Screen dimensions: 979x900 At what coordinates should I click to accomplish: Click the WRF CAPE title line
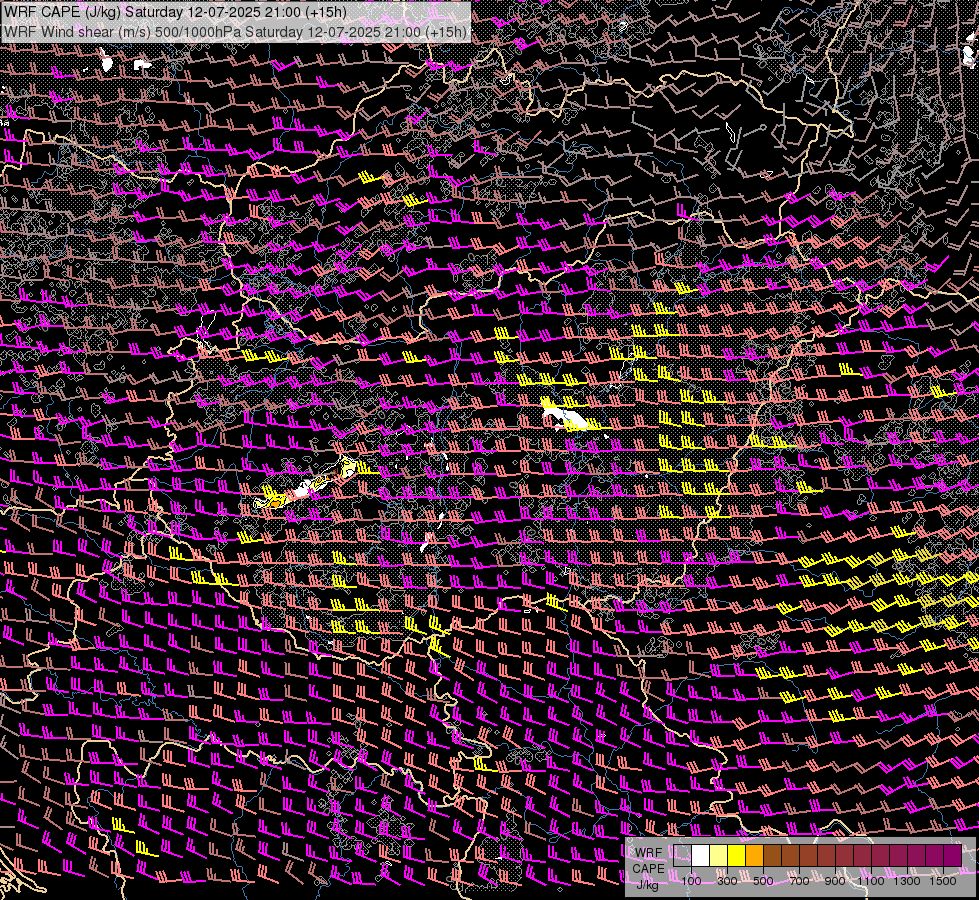(175, 12)
